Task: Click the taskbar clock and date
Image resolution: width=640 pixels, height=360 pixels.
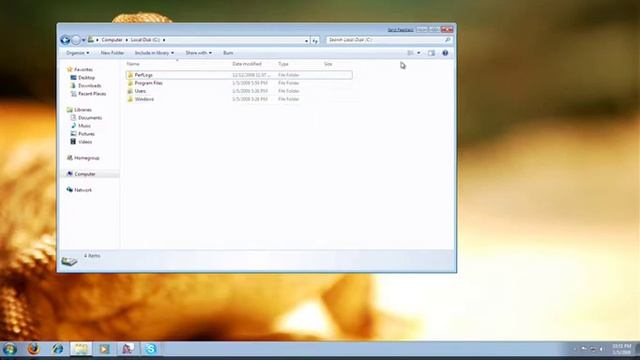Action: pyautogui.click(x=622, y=349)
